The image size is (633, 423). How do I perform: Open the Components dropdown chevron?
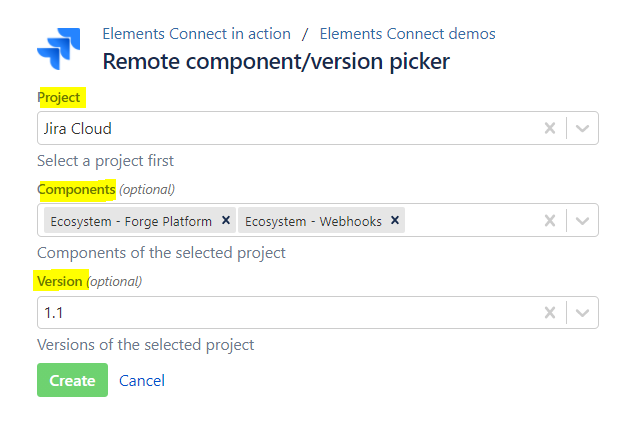[583, 221]
